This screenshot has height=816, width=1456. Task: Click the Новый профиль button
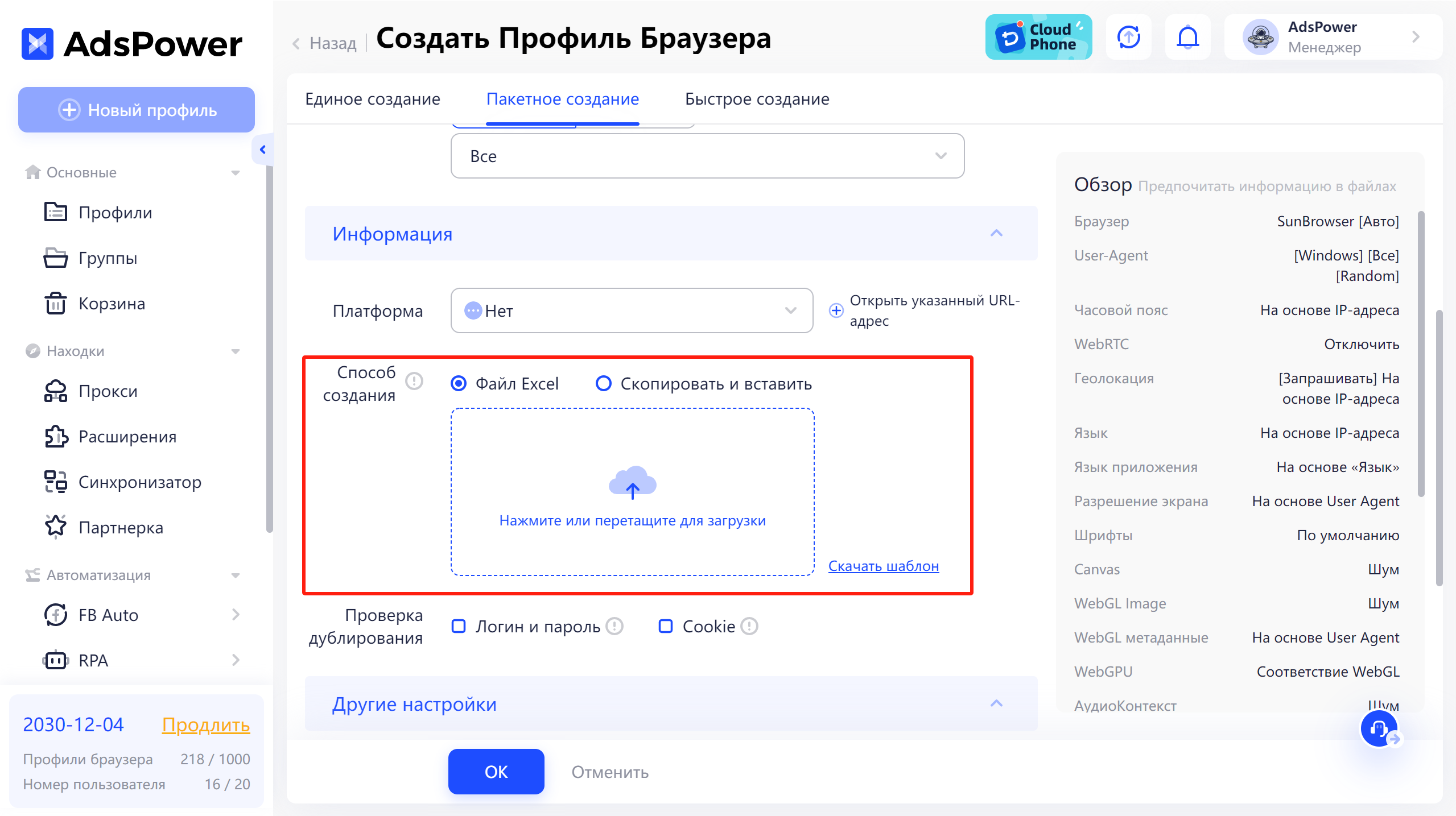[x=137, y=110]
